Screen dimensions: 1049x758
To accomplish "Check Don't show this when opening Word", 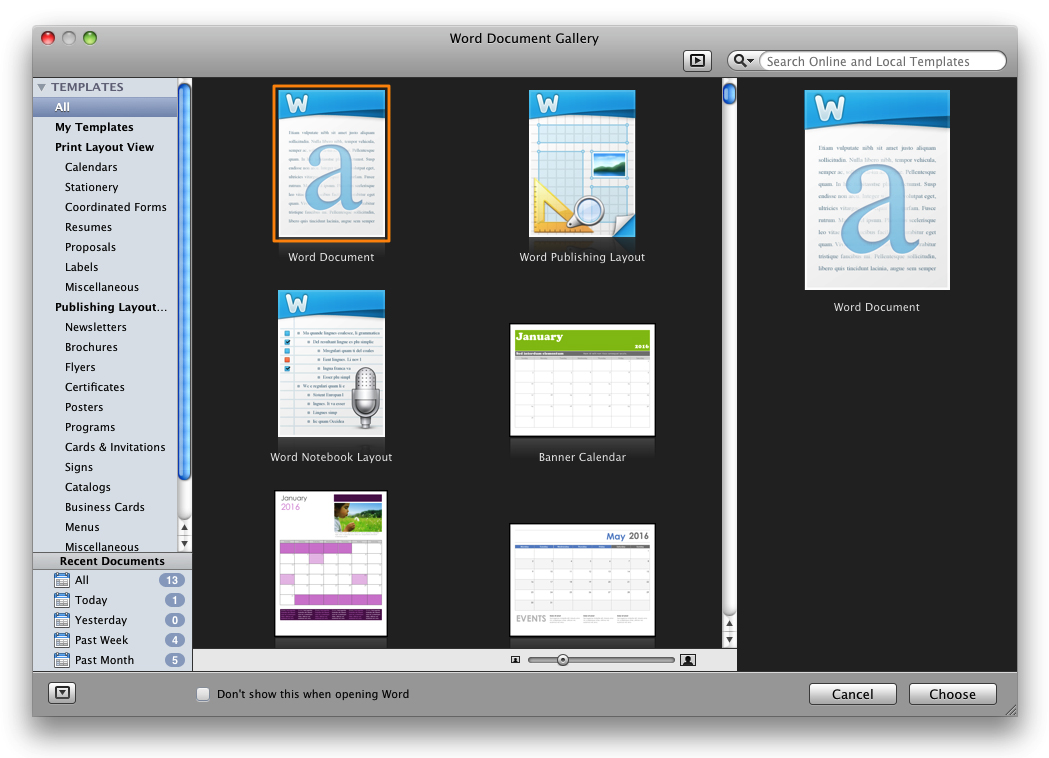I will (x=203, y=694).
